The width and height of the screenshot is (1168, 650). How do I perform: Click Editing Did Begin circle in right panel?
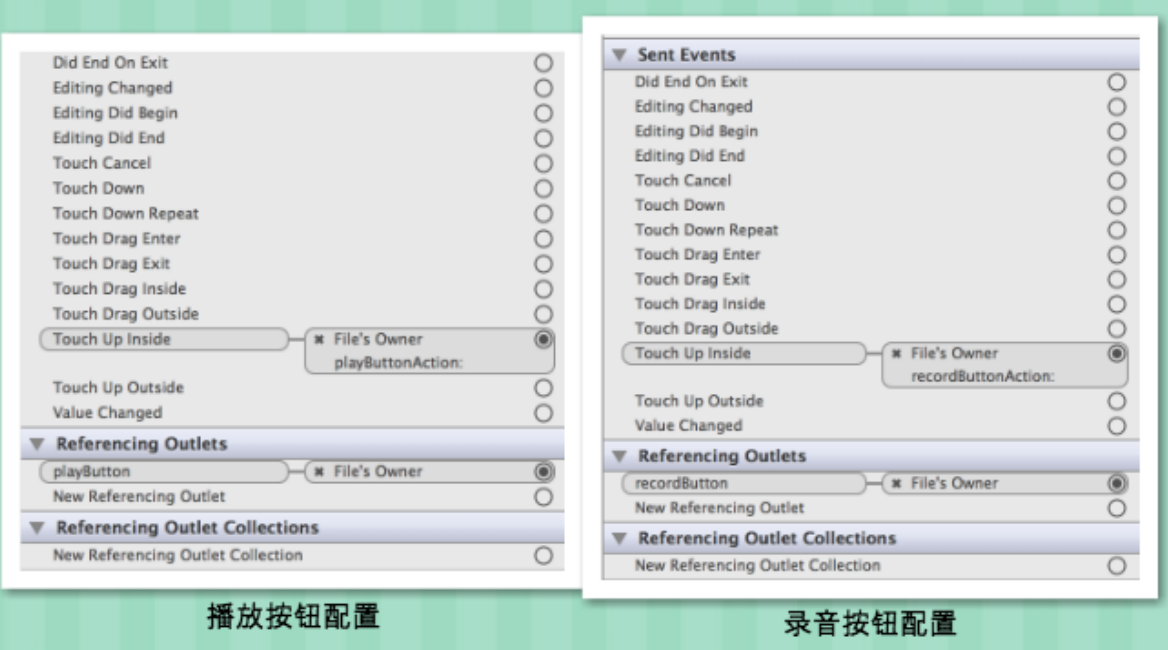(1116, 132)
